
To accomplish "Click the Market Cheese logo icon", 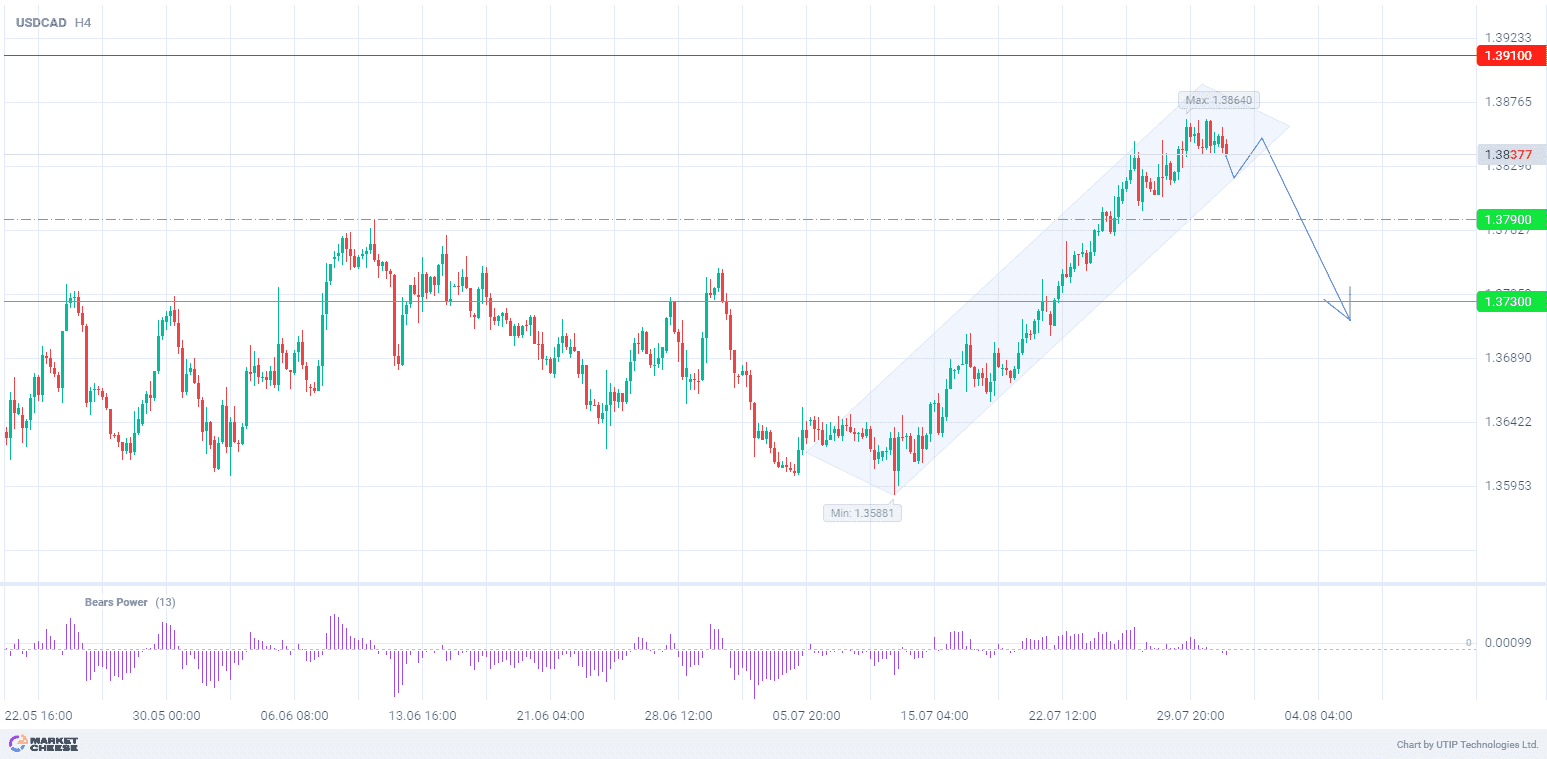I will pos(17,743).
